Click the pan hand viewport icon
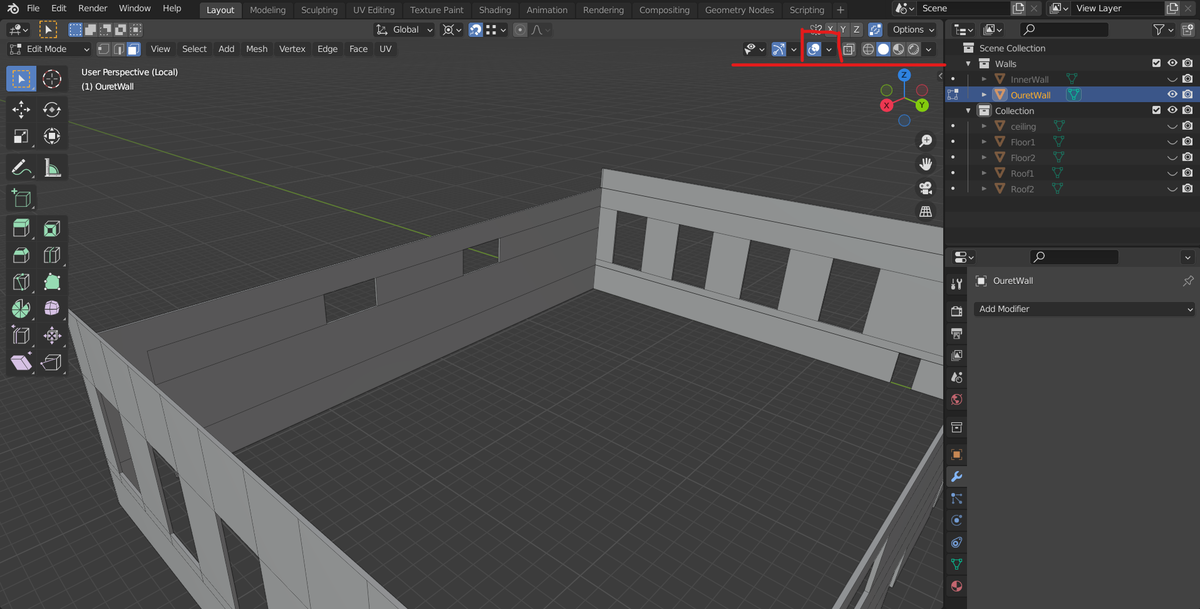 pos(926,164)
